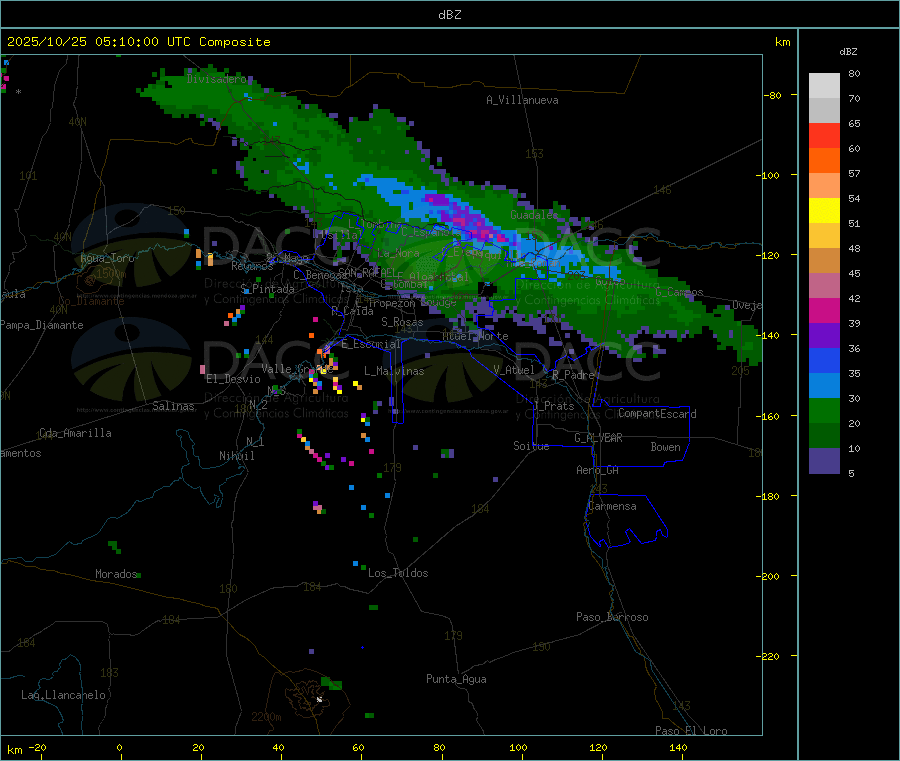Screen dimensions: 900x761
Task: Click the Cda_Amarilla map label
Action: point(75,433)
